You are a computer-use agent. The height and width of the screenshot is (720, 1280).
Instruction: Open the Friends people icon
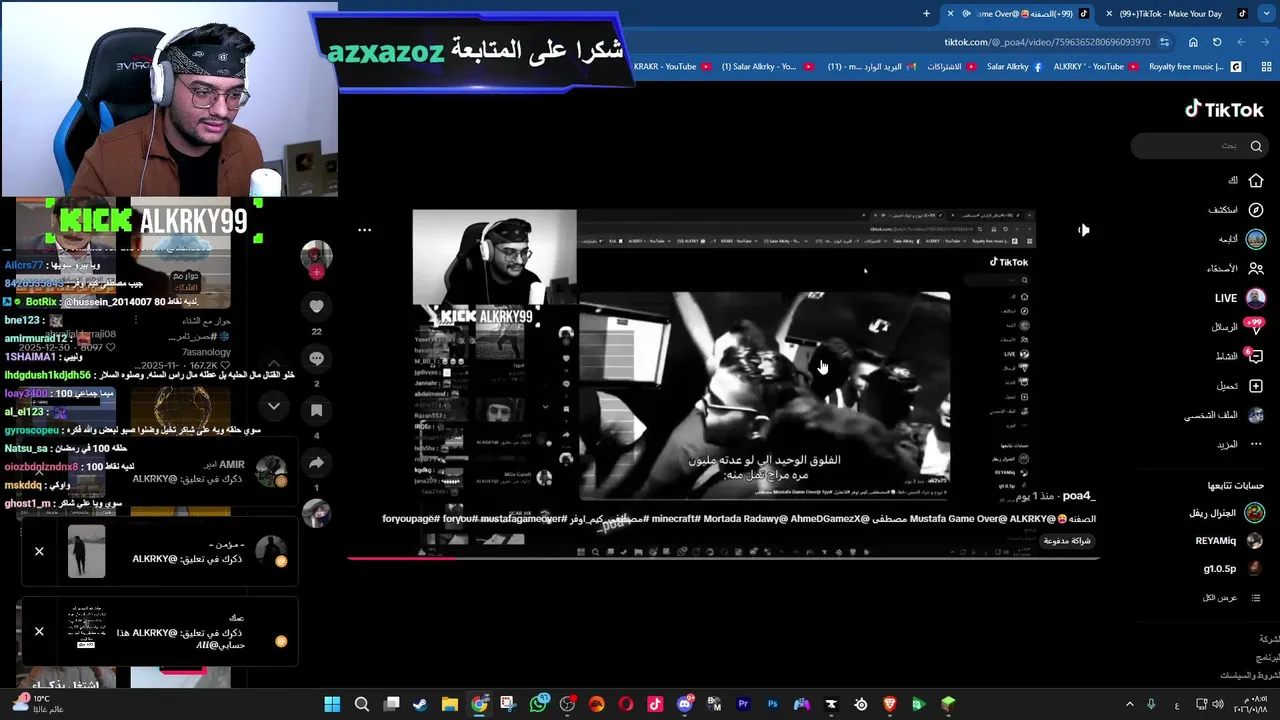coord(1256,268)
